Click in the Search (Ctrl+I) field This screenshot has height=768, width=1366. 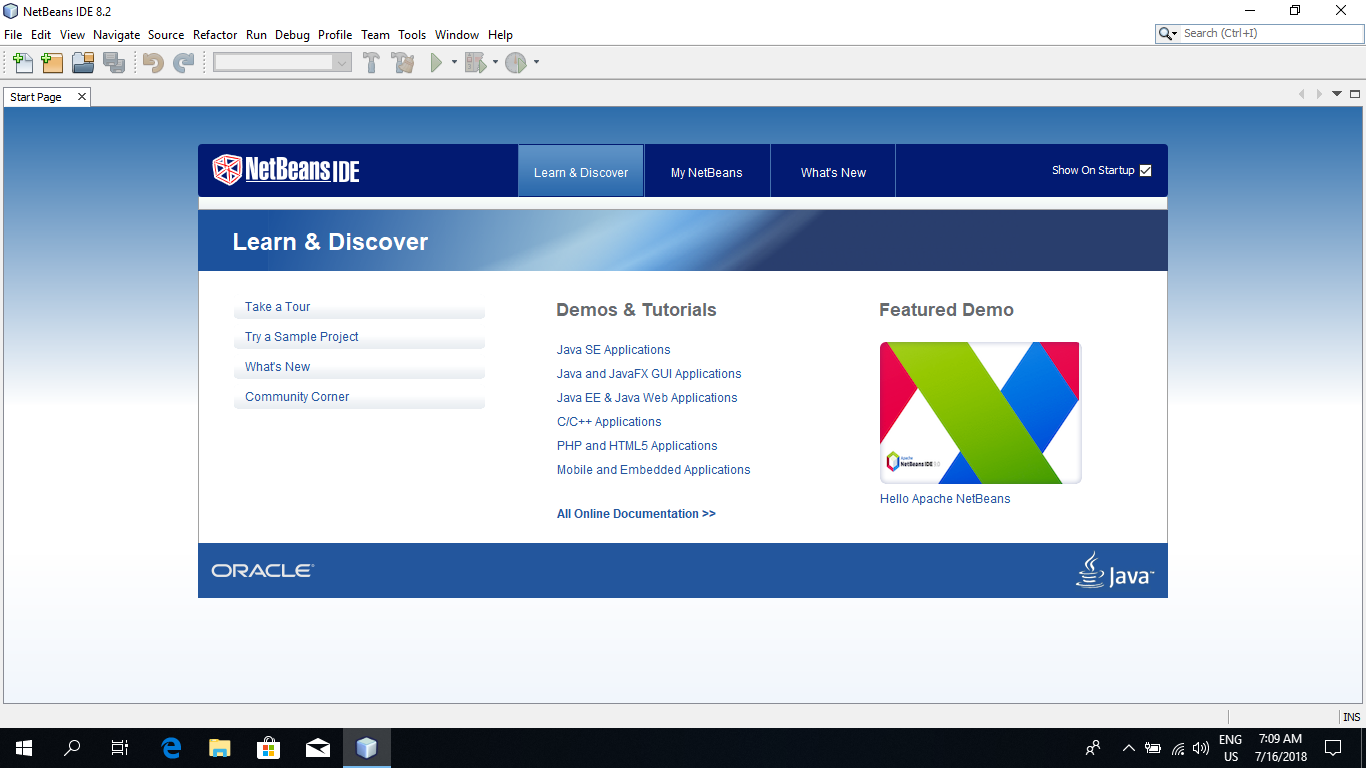[1270, 34]
